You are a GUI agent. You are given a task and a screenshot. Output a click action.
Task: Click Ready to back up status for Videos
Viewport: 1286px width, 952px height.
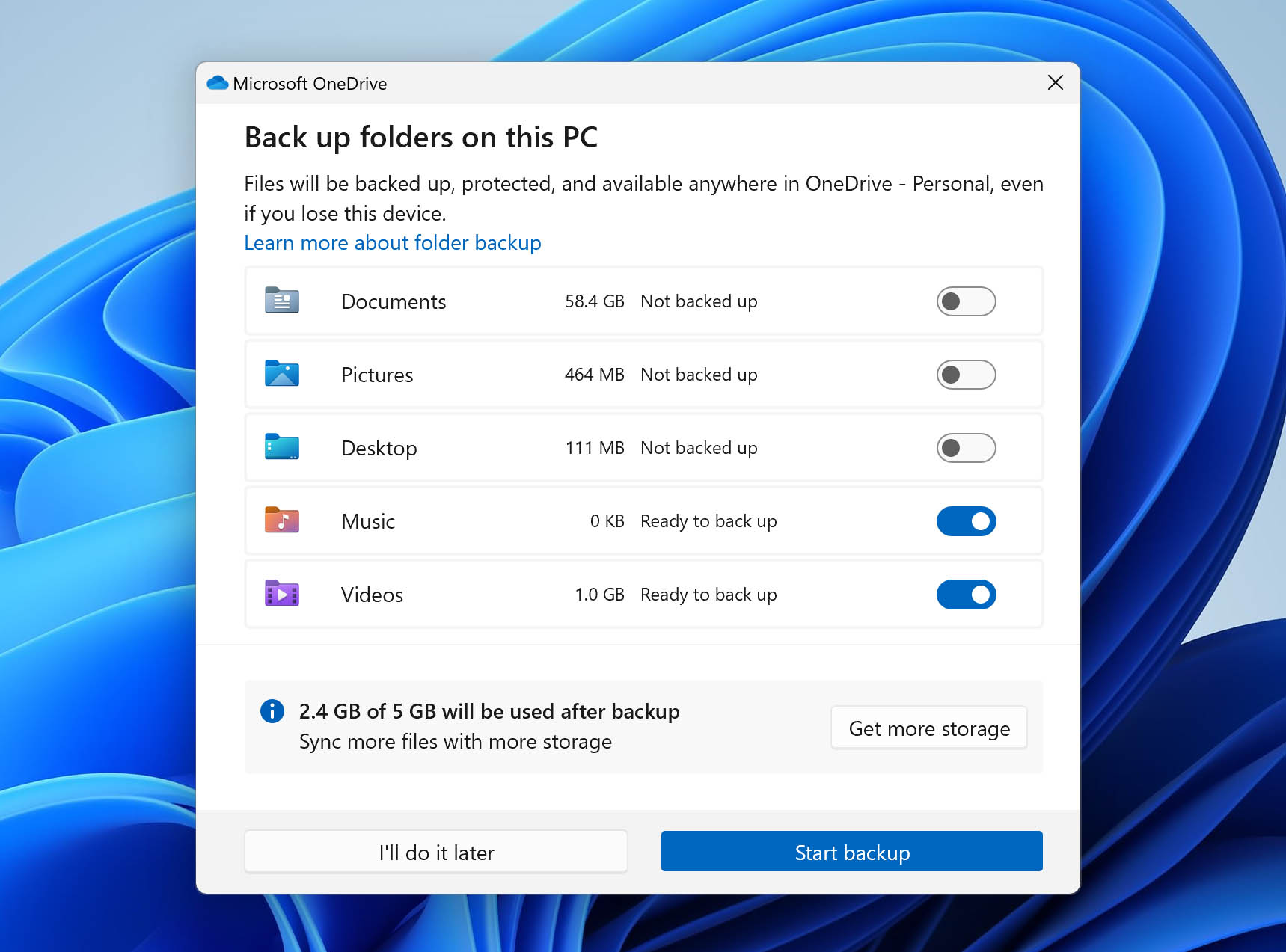click(708, 595)
